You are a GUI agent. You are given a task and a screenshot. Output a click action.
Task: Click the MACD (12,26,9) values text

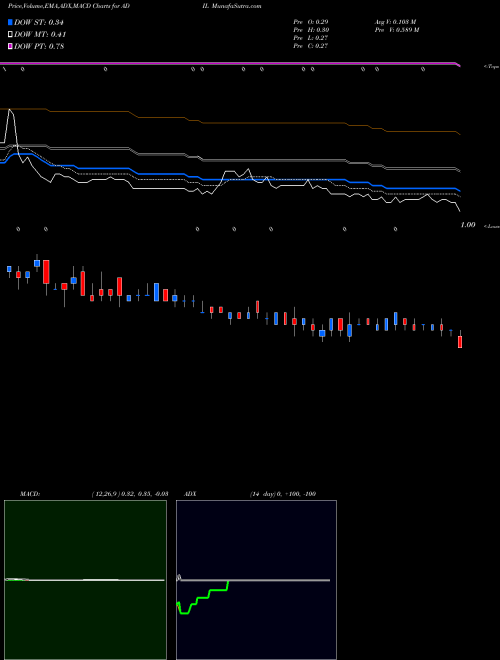point(130,494)
